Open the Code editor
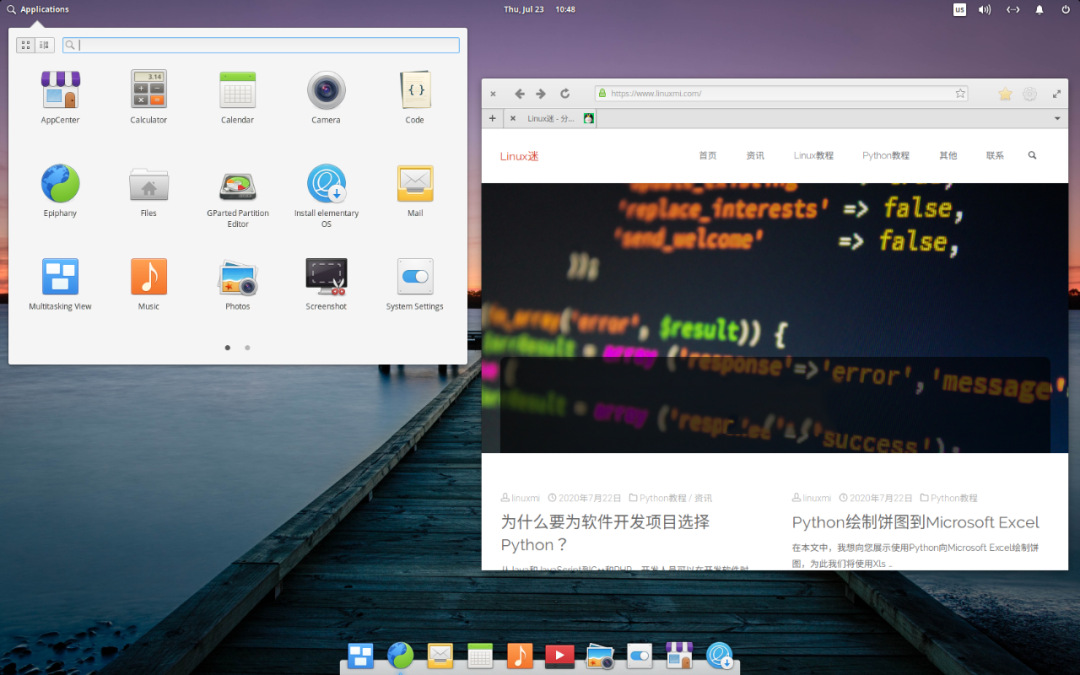The width and height of the screenshot is (1080, 675). (x=414, y=90)
